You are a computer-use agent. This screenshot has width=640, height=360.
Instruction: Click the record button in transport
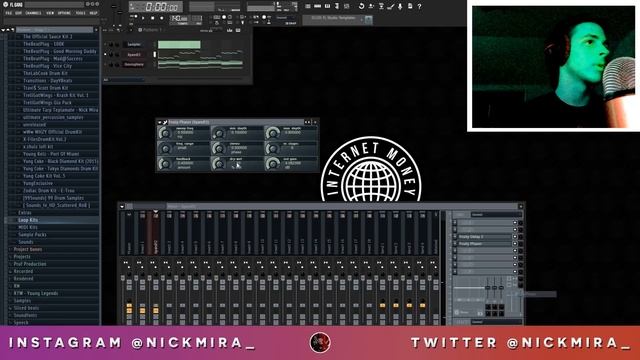(162, 18)
